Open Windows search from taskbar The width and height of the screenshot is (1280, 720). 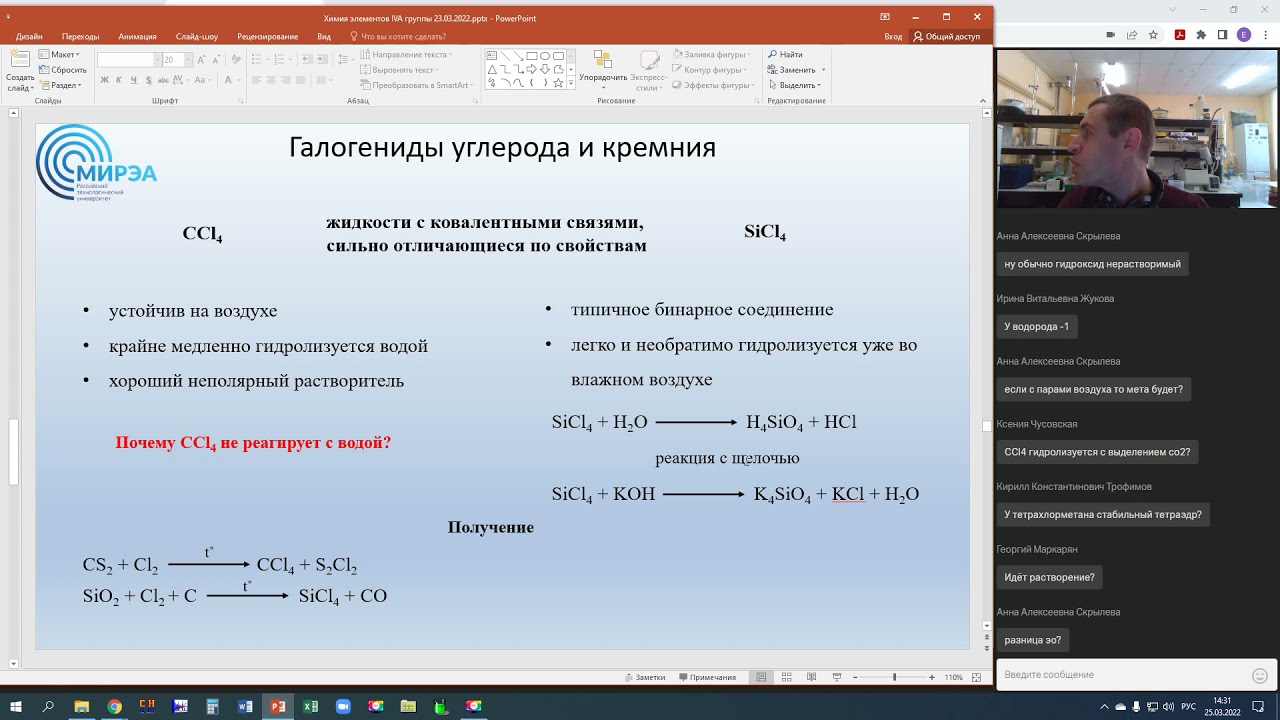click(x=48, y=706)
